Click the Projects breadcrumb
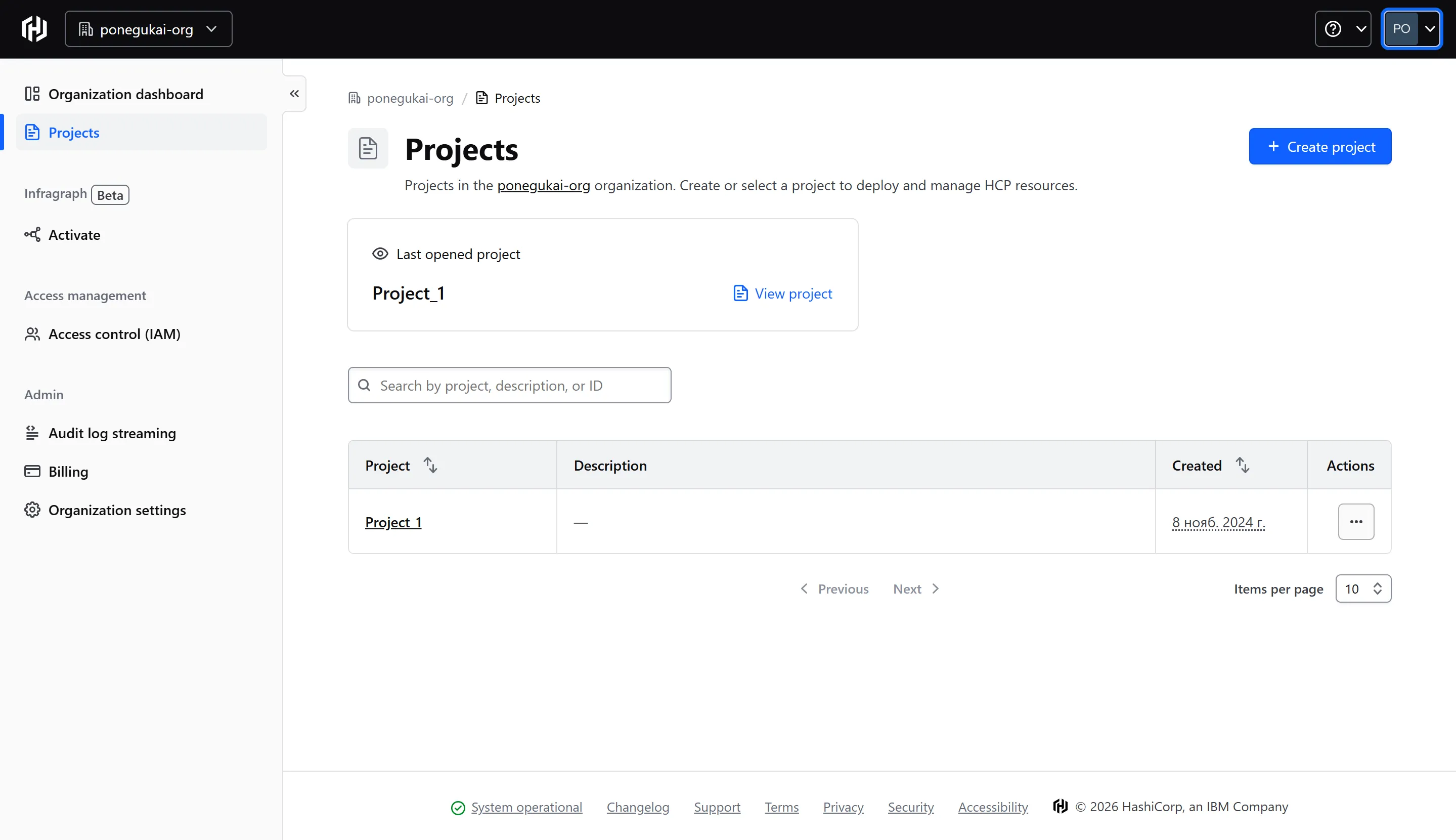 pyautogui.click(x=508, y=98)
